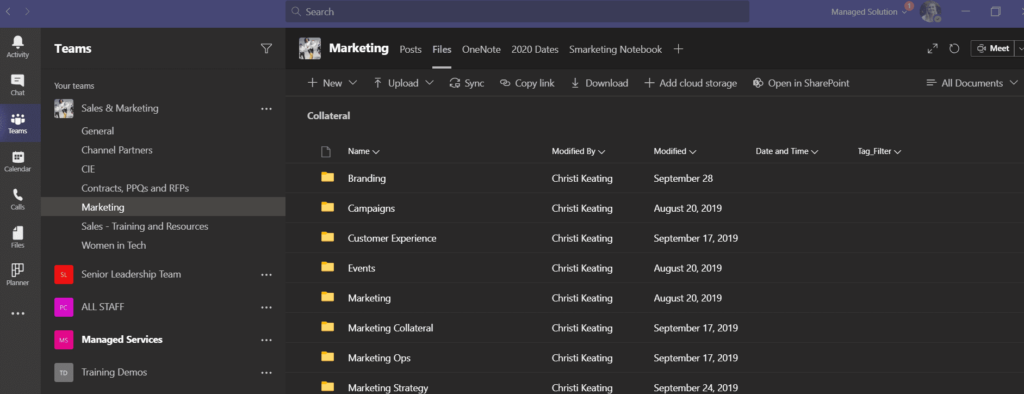Expand the tab to full screen
The width and height of the screenshot is (1024, 394).
tap(933, 49)
